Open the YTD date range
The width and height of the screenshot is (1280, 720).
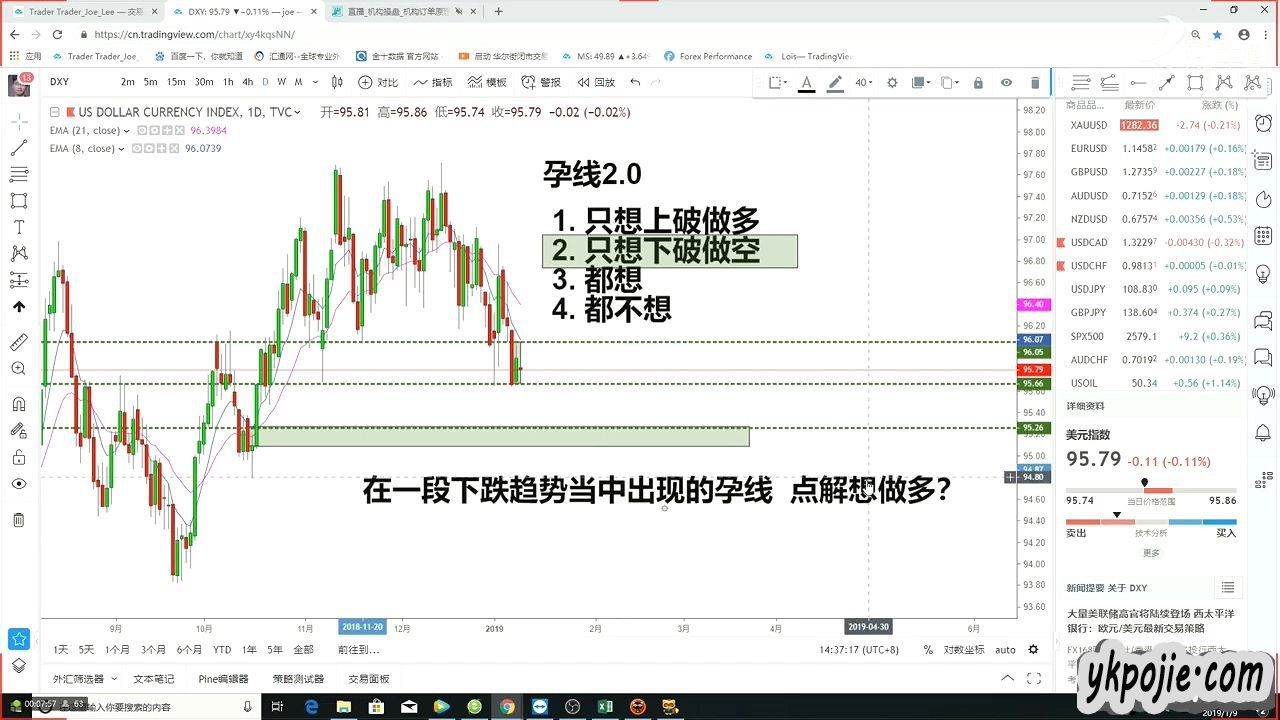[222, 650]
